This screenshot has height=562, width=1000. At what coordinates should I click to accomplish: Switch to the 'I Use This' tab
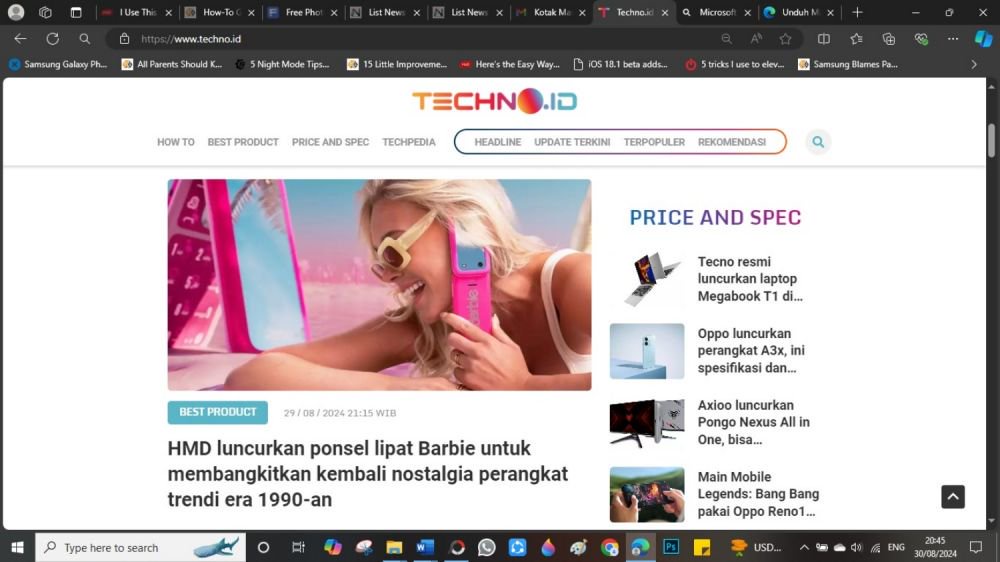pos(137,12)
